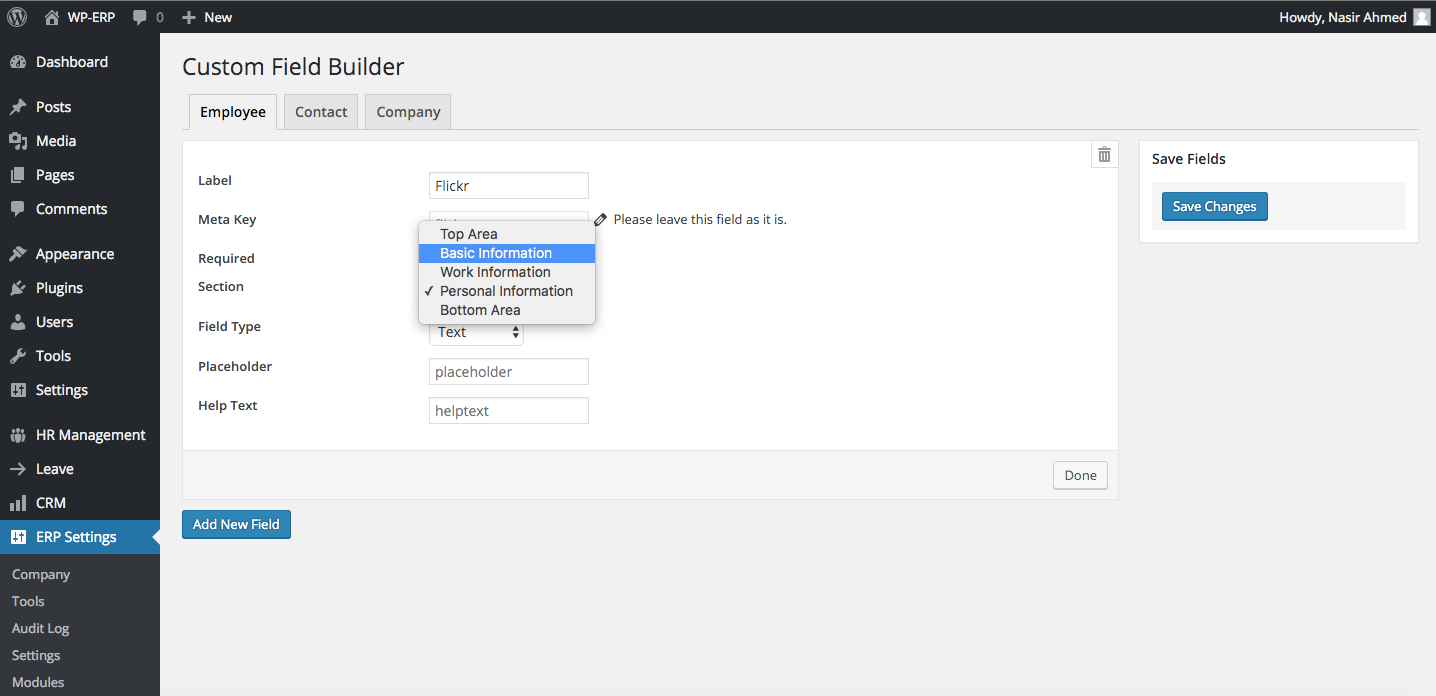Open comments via the speech bubble icon
Image resolution: width=1436 pixels, height=696 pixels.
[137, 16]
